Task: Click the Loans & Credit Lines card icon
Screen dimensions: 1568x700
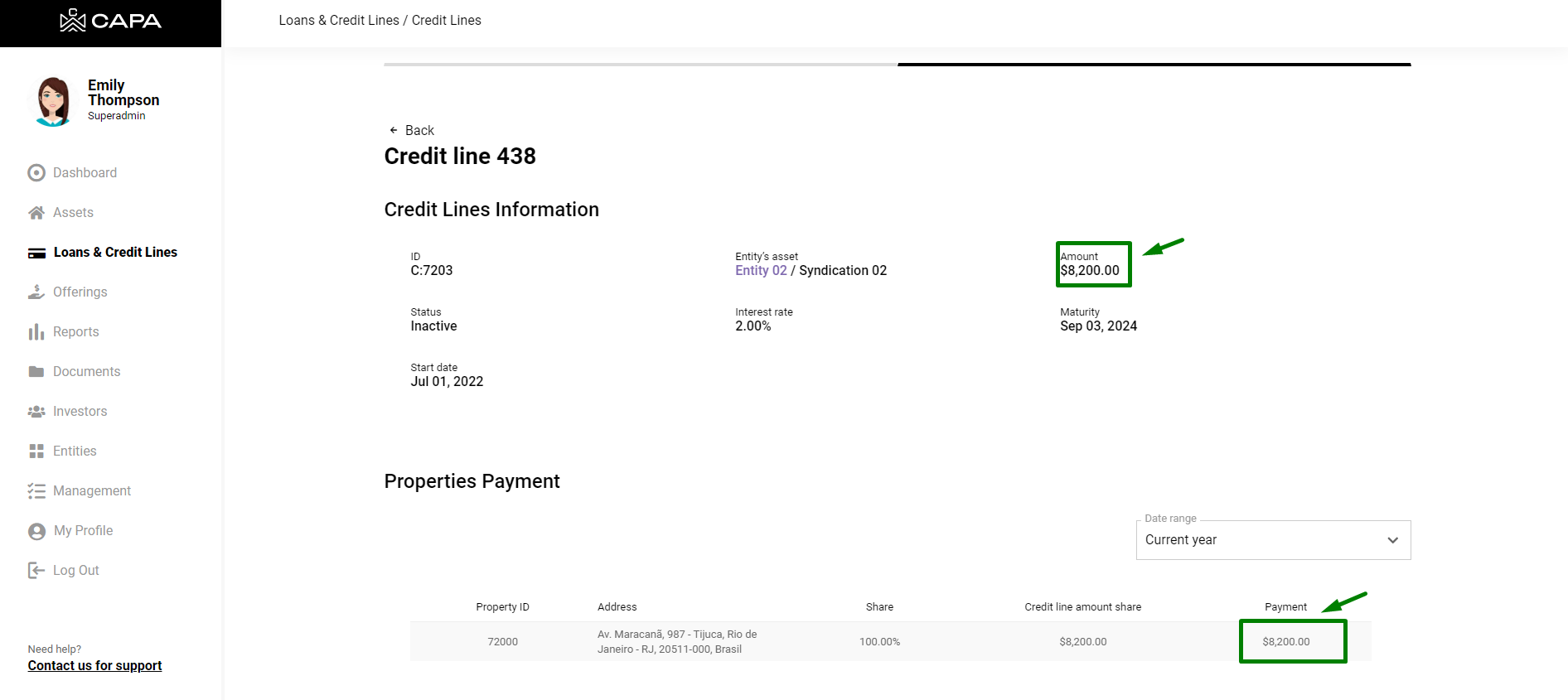Action: pos(36,253)
